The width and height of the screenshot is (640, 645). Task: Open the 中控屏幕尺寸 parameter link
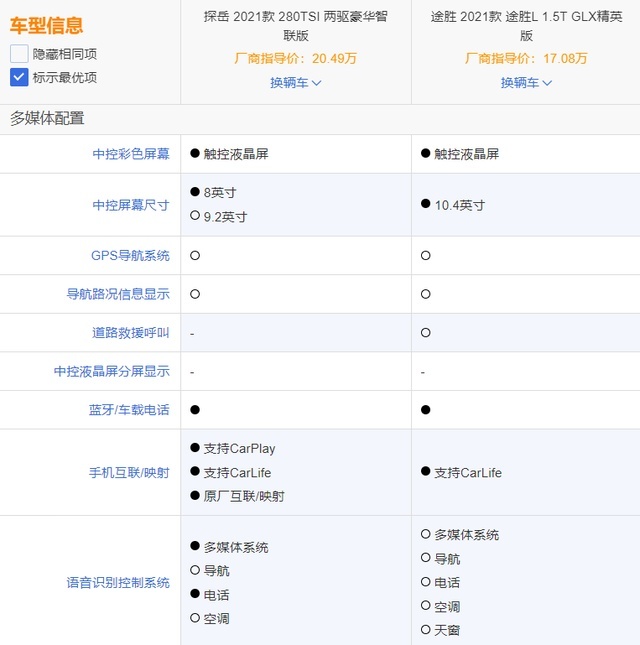click(x=131, y=205)
